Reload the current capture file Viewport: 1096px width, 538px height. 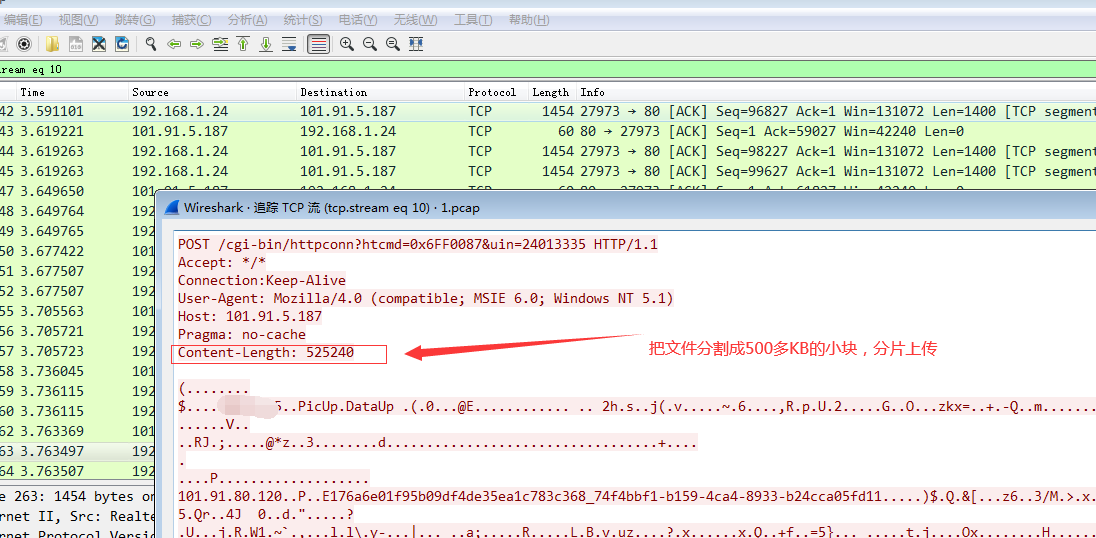coord(122,44)
